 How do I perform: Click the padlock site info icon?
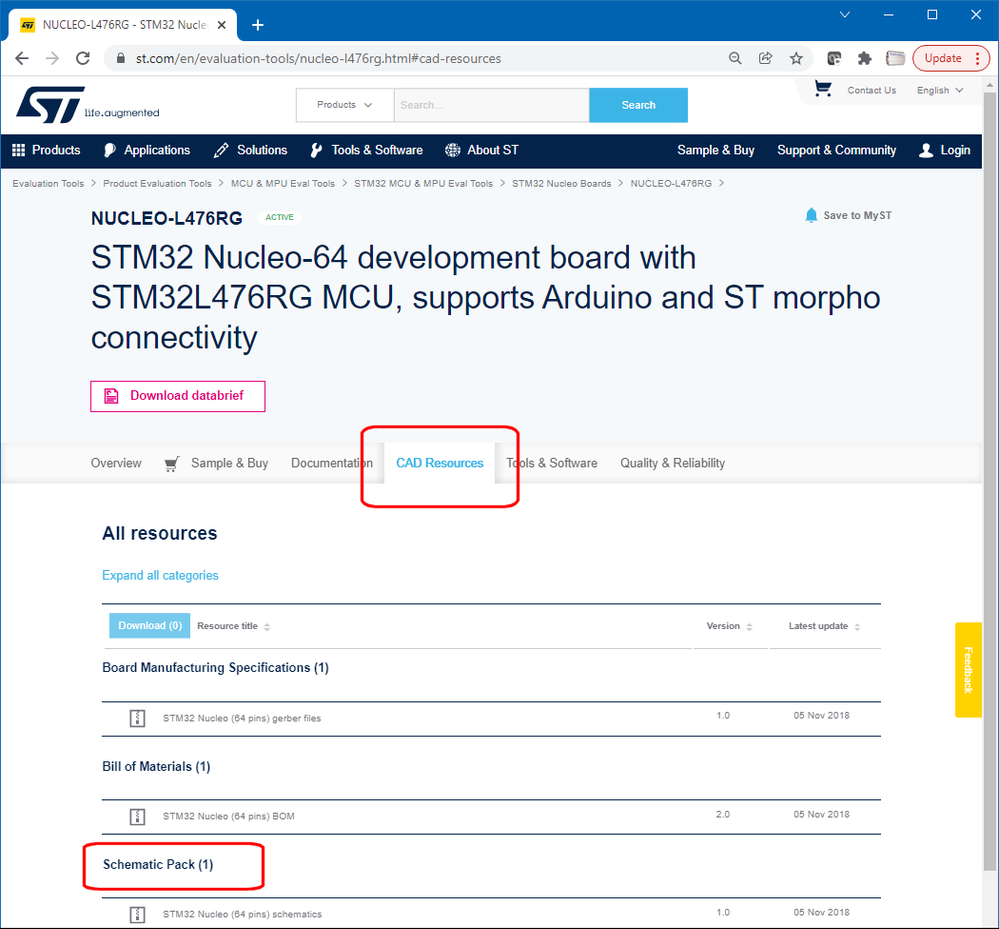coord(120,59)
